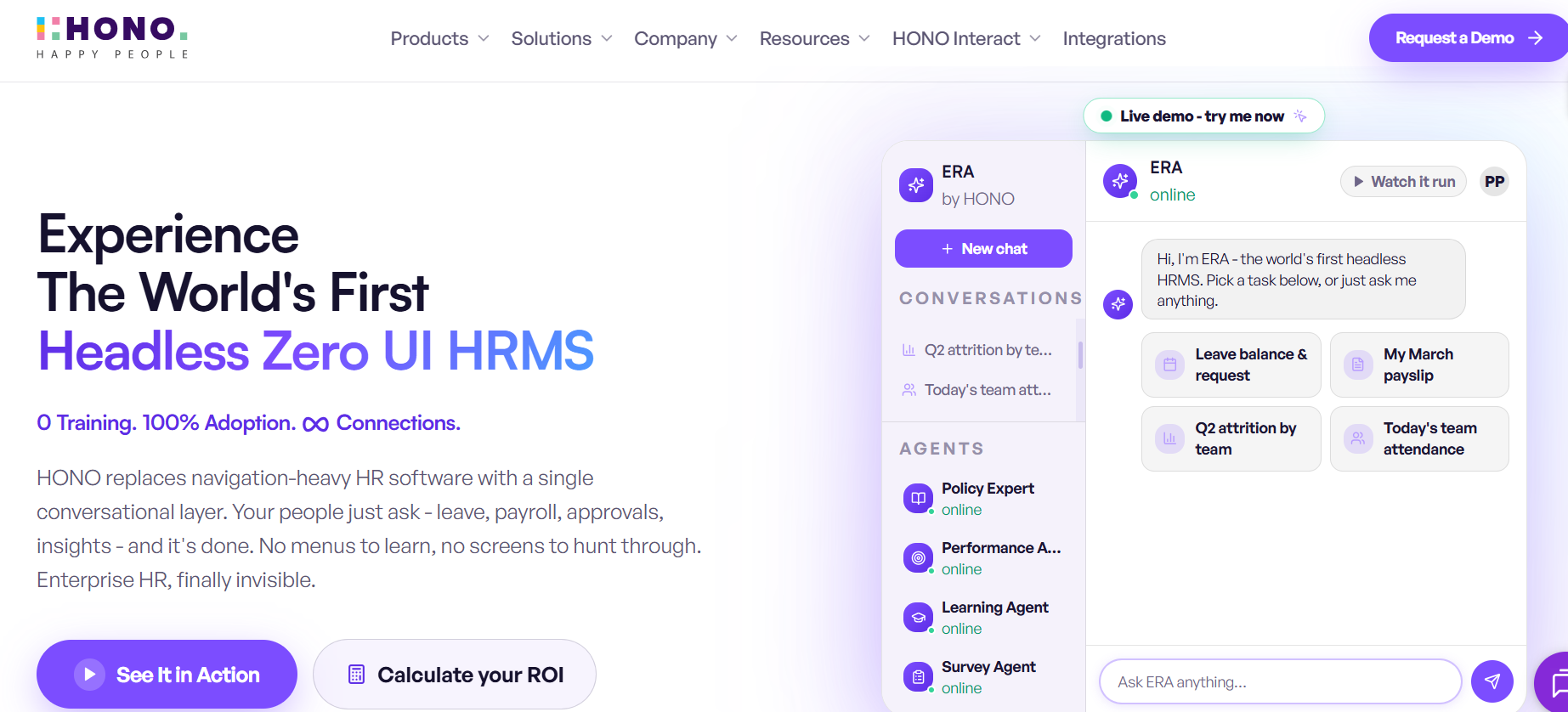Screen dimensions: 1568x712
Task: Click the Request a Demo button
Action: 1468,38
